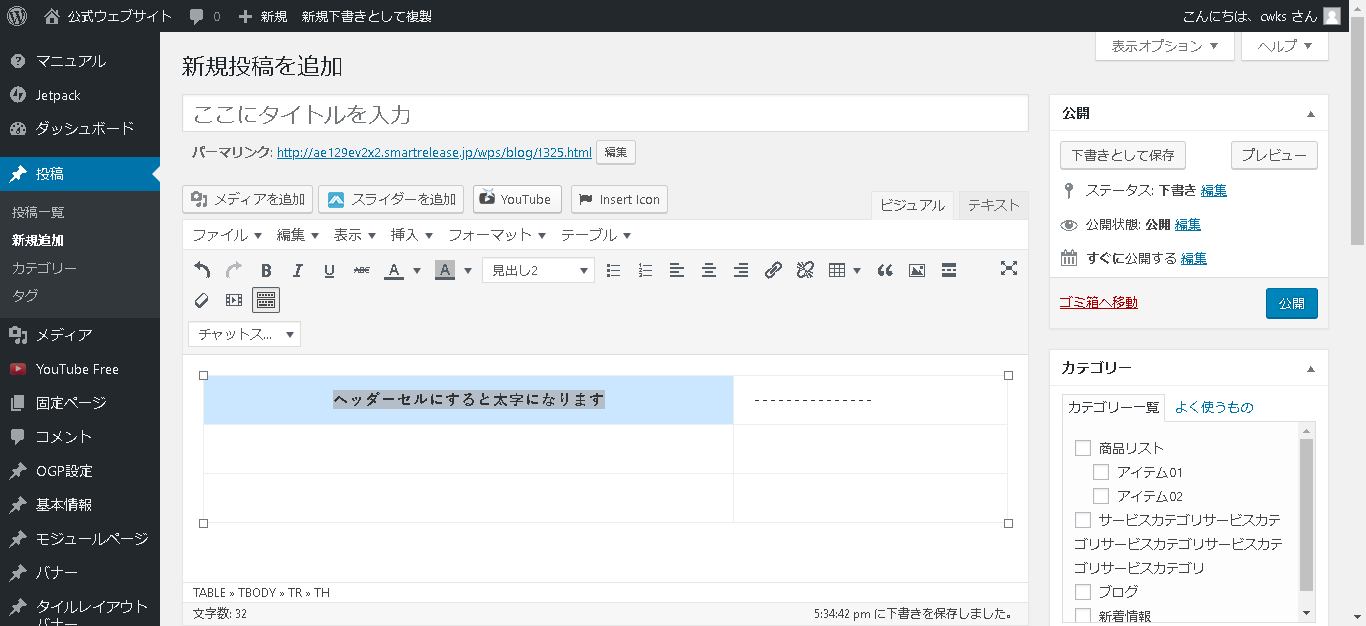Image resolution: width=1366 pixels, height=626 pixels.
Task: Expand the チャットス... styles dropdown
Action: pos(244,334)
